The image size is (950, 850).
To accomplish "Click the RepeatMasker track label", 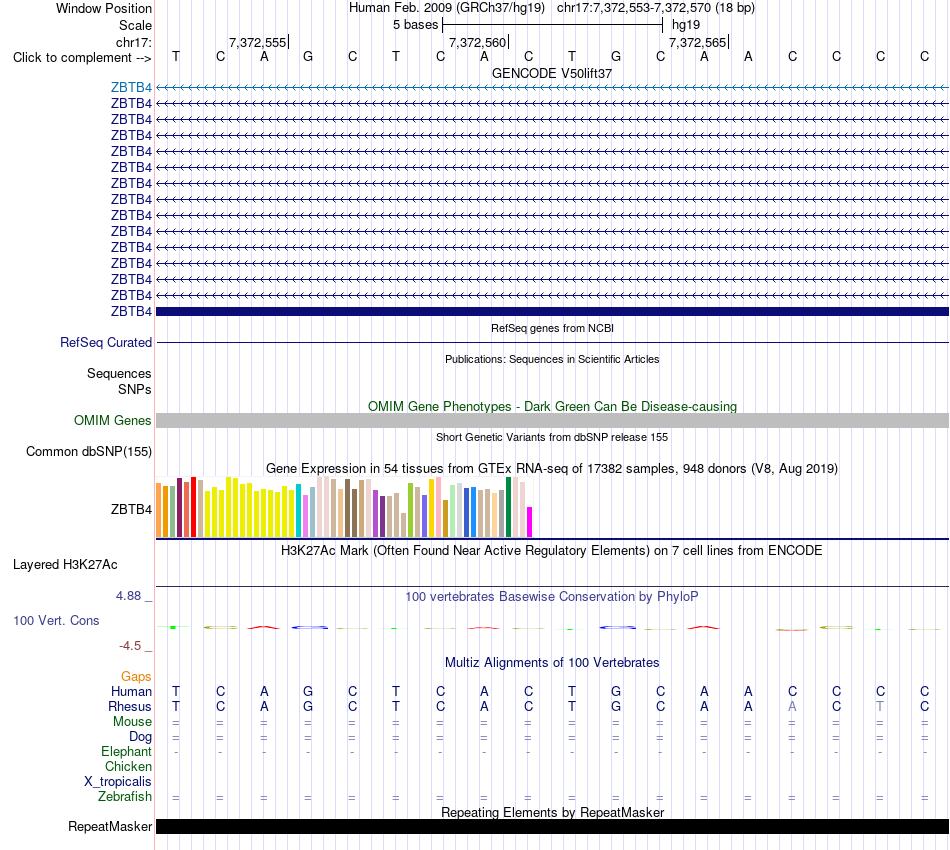I will click(x=110, y=827).
